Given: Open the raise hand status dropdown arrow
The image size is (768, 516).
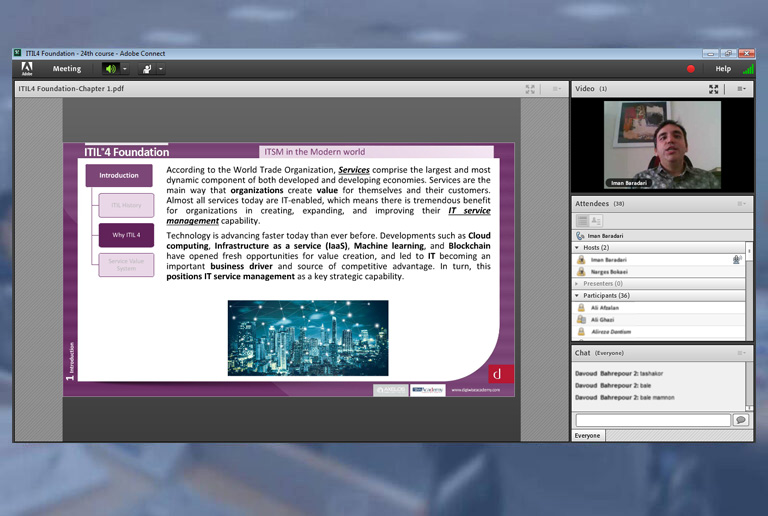Looking at the screenshot, I should (161, 69).
